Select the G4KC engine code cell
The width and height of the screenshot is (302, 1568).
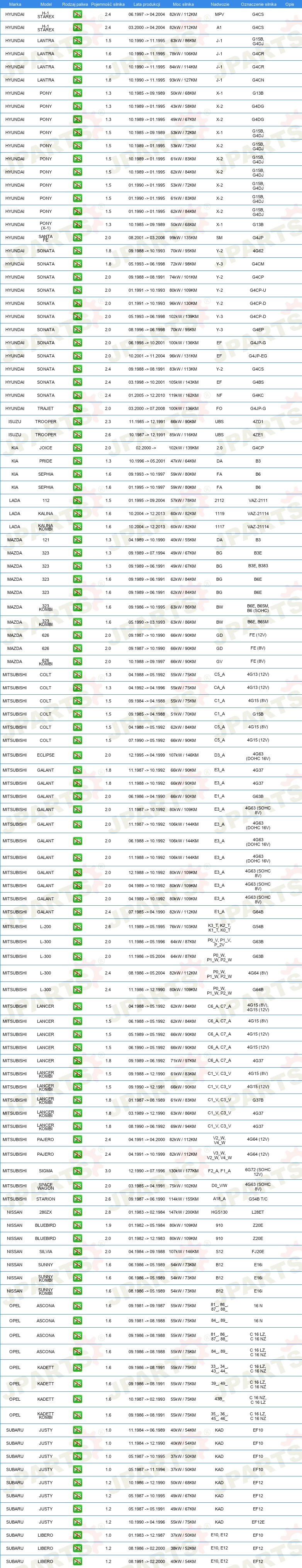pyautogui.click(x=258, y=396)
